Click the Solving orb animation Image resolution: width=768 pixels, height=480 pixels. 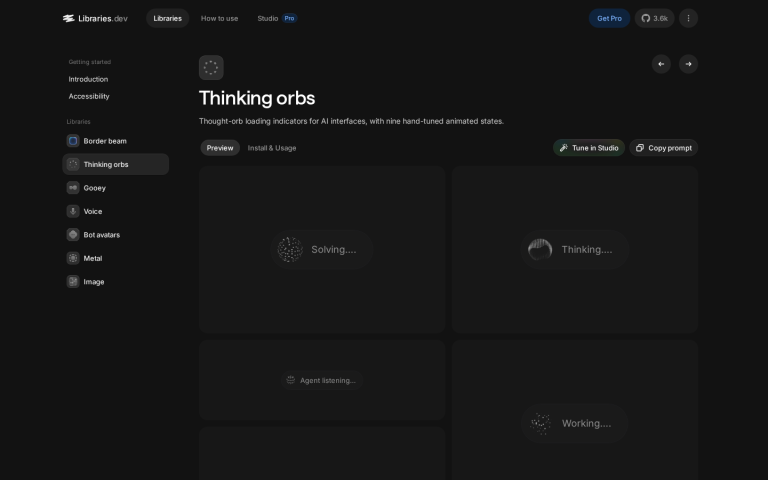pyautogui.click(x=290, y=250)
